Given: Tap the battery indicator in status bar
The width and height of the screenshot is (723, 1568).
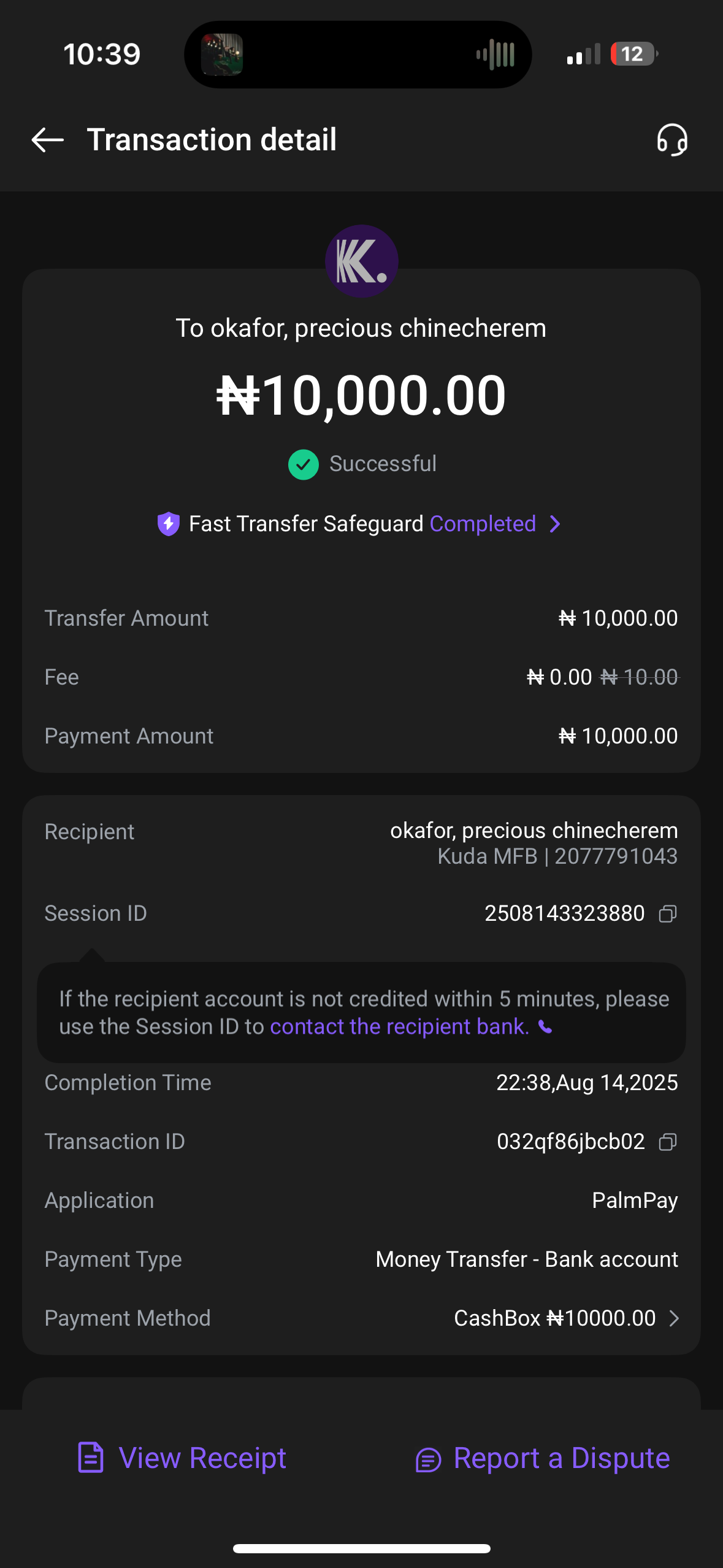Looking at the screenshot, I should pyautogui.click(x=633, y=54).
